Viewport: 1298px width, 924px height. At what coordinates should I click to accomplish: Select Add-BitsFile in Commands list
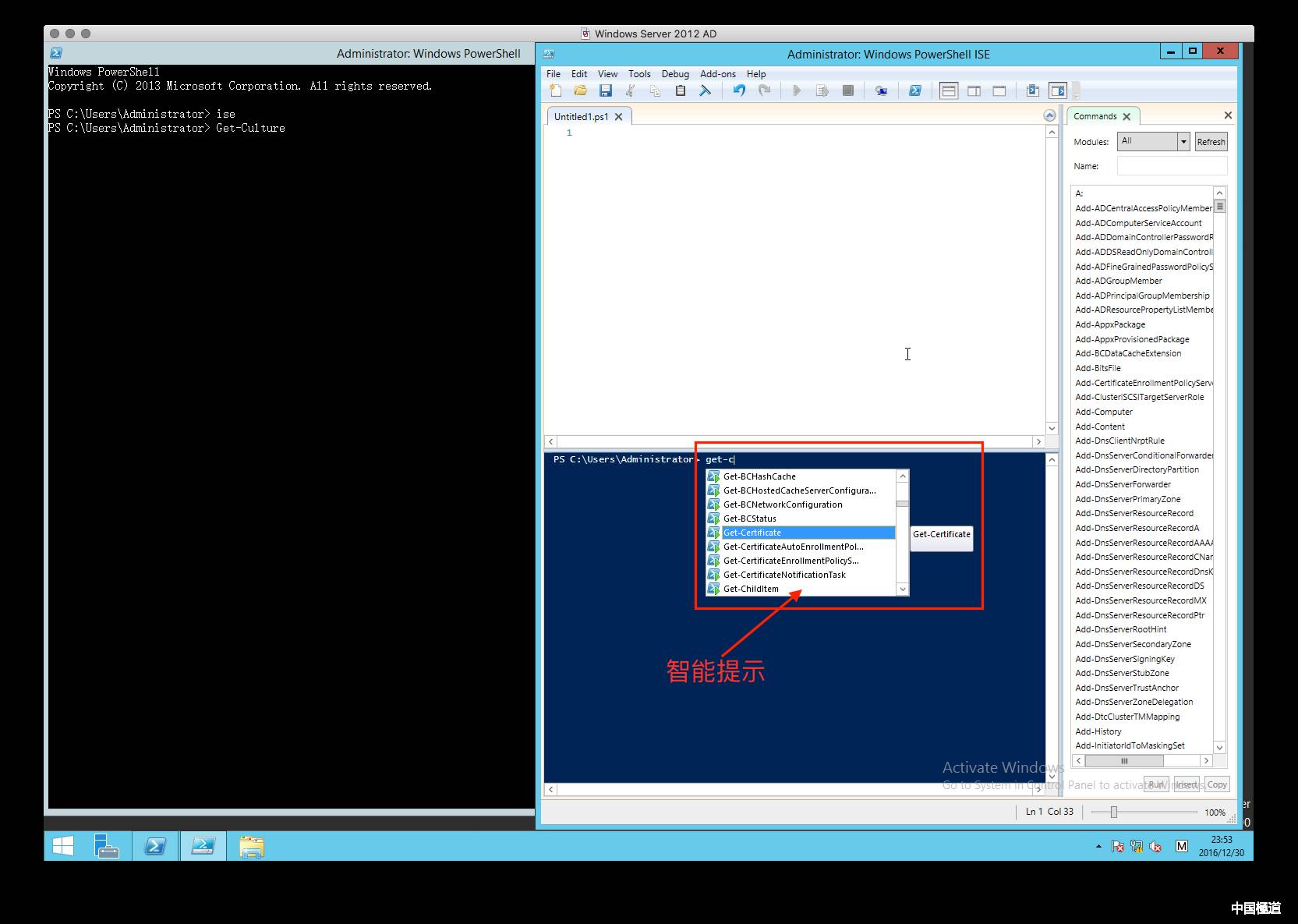1098,368
